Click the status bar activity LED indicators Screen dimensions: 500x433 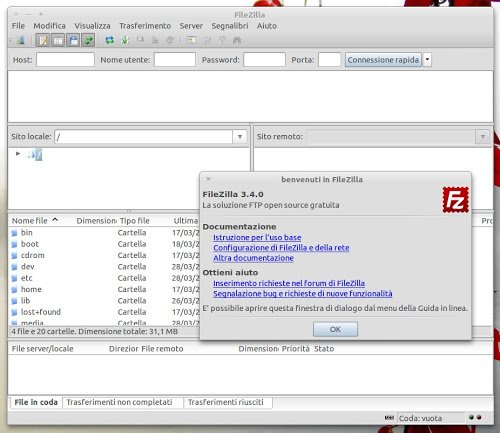coord(475,417)
